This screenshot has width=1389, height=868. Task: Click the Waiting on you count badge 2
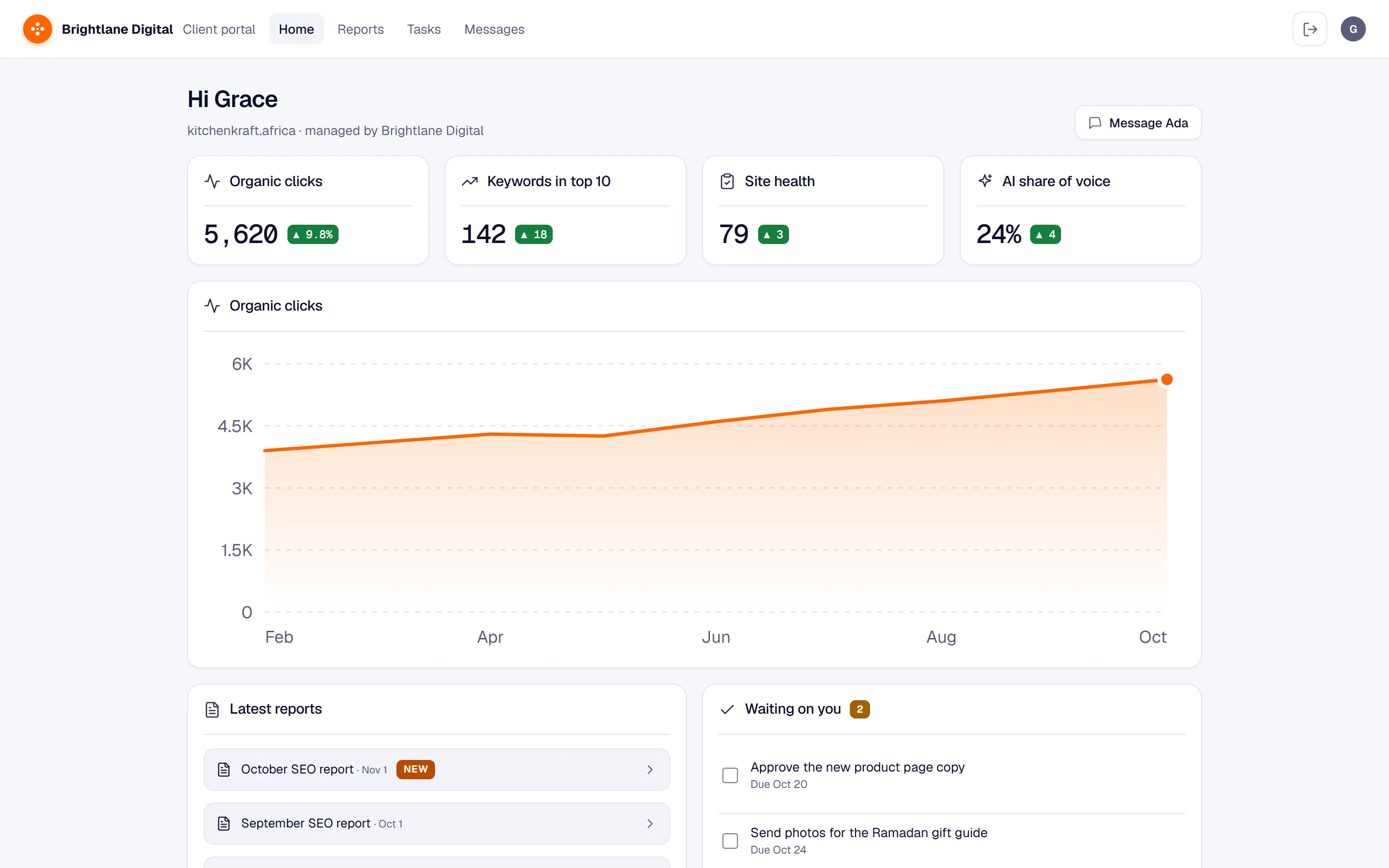pos(859,709)
